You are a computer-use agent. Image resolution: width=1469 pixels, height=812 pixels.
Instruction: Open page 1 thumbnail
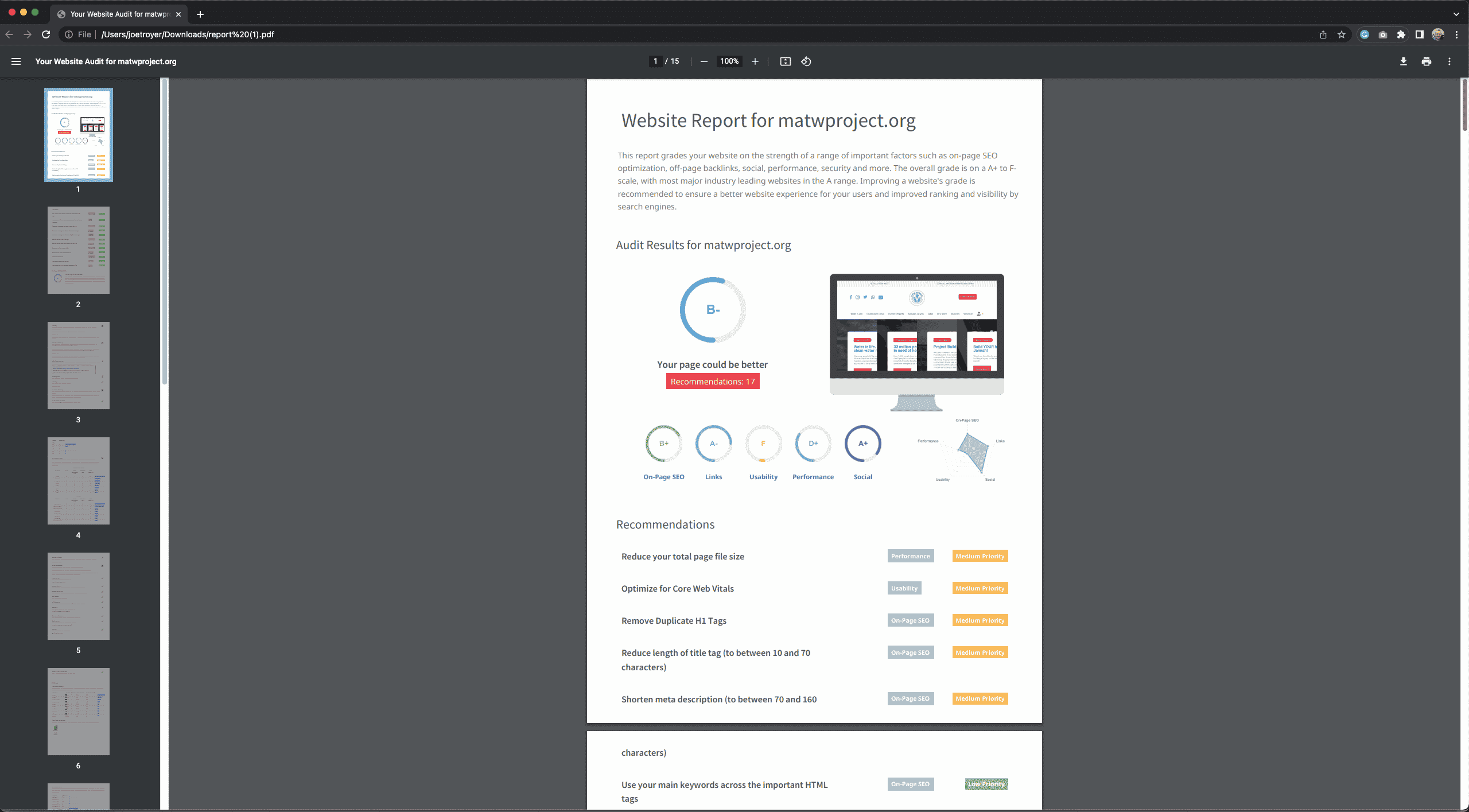point(79,135)
